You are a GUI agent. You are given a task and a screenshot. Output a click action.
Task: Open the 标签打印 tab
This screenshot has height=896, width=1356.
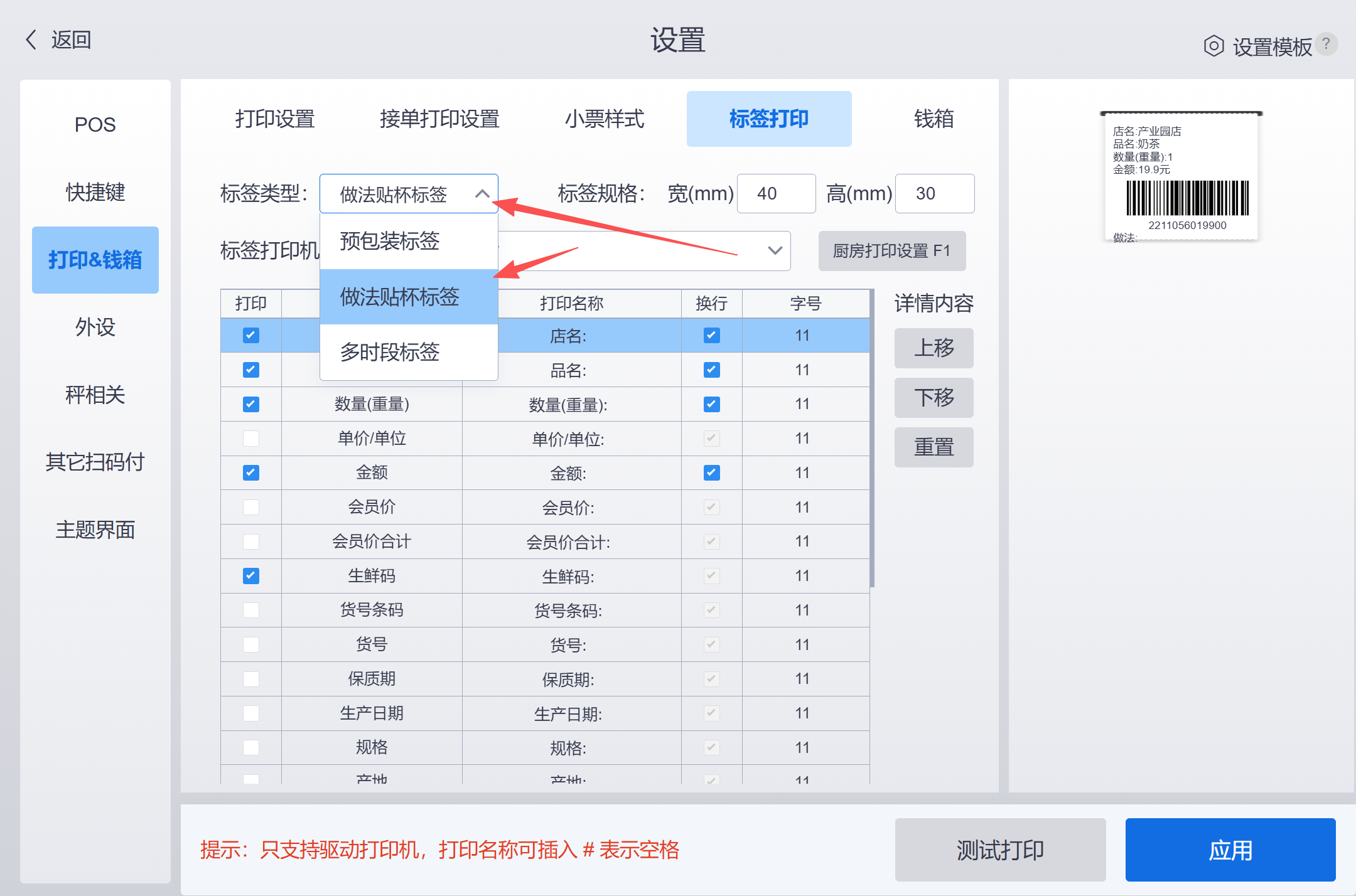[769, 119]
